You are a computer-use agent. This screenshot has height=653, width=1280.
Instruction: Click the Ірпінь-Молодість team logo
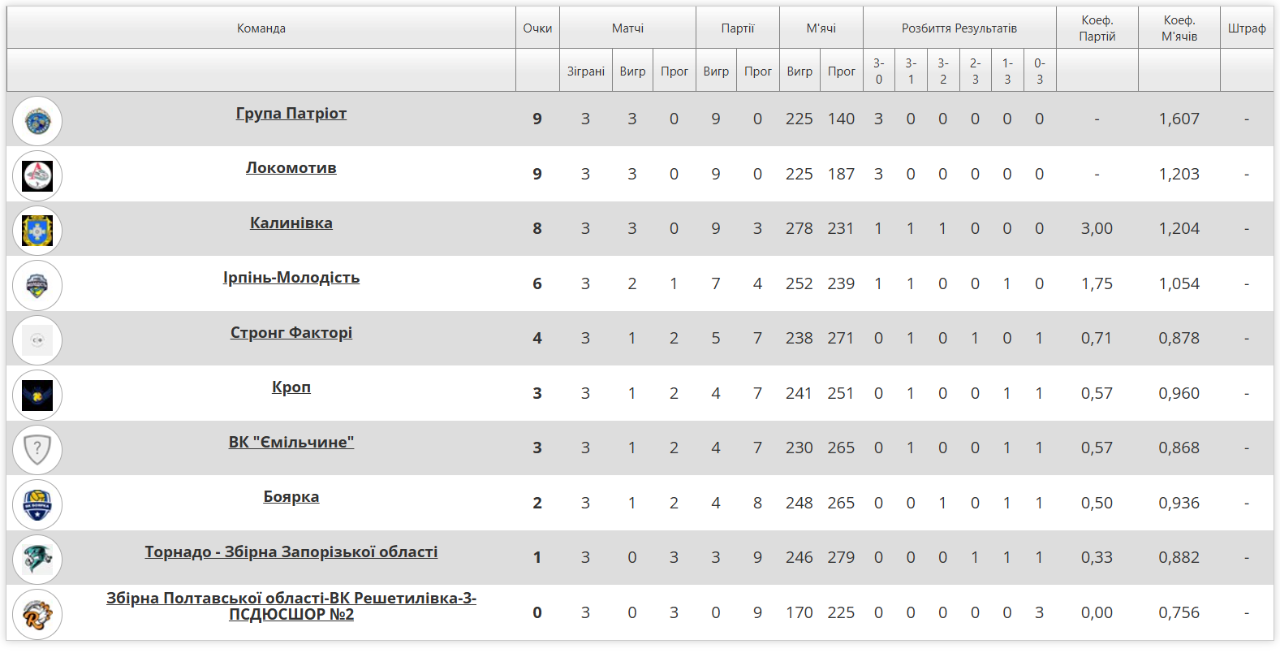(37, 285)
